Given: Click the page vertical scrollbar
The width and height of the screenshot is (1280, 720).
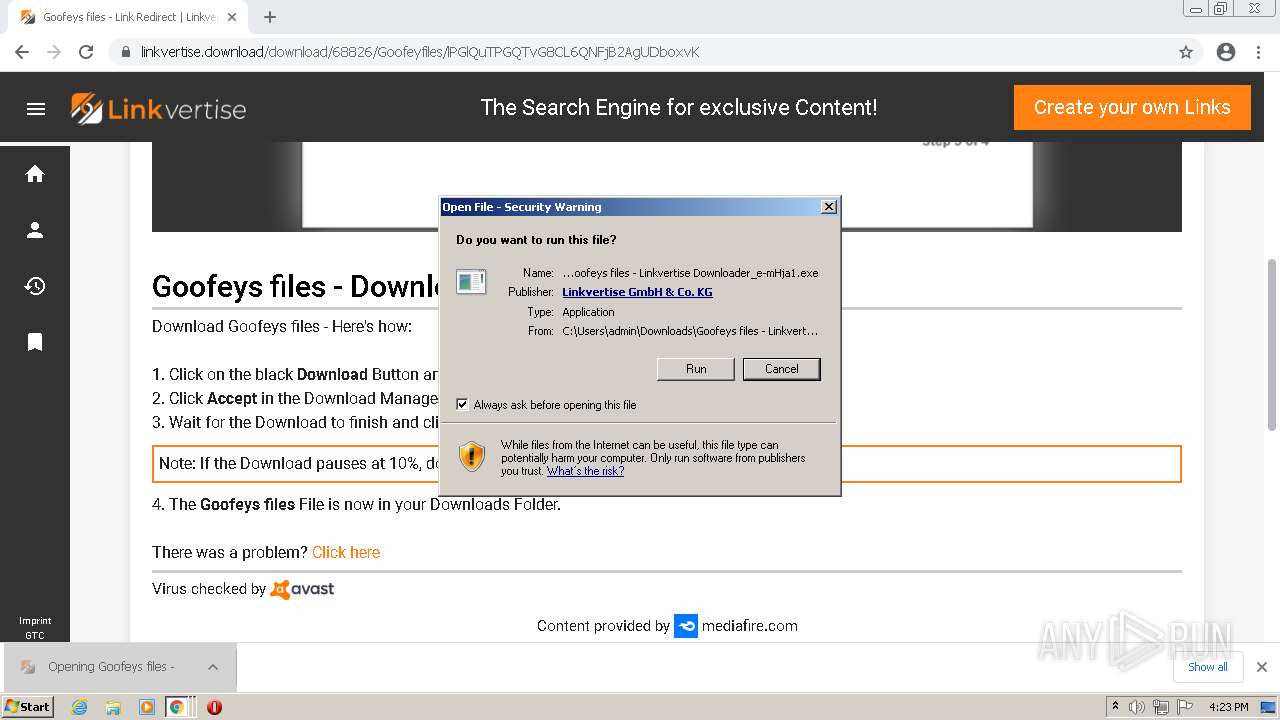Looking at the screenshot, I should [x=1272, y=345].
